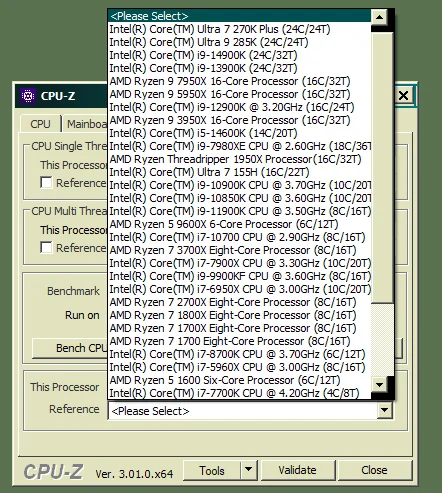Click the Reference combo box arrow
This screenshot has width=442, height=493.
click(x=384, y=410)
